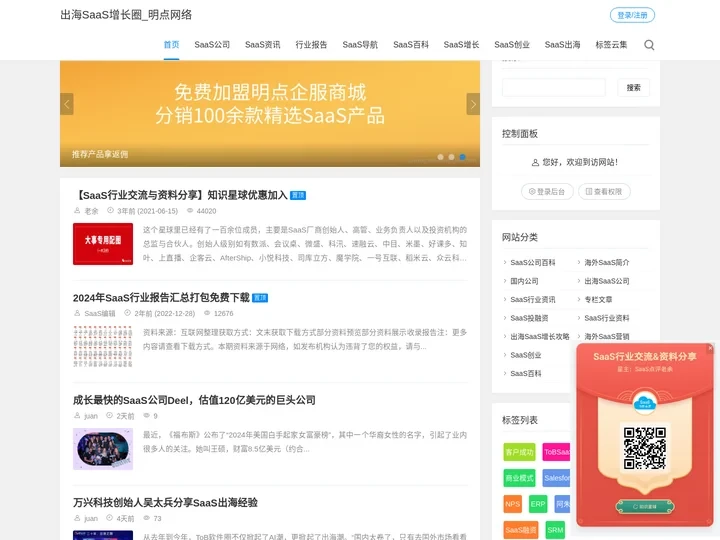The width and height of the screenshot is (720, 540).
Task: Open article 知识星球优惠加入
Action: point(180,195)
